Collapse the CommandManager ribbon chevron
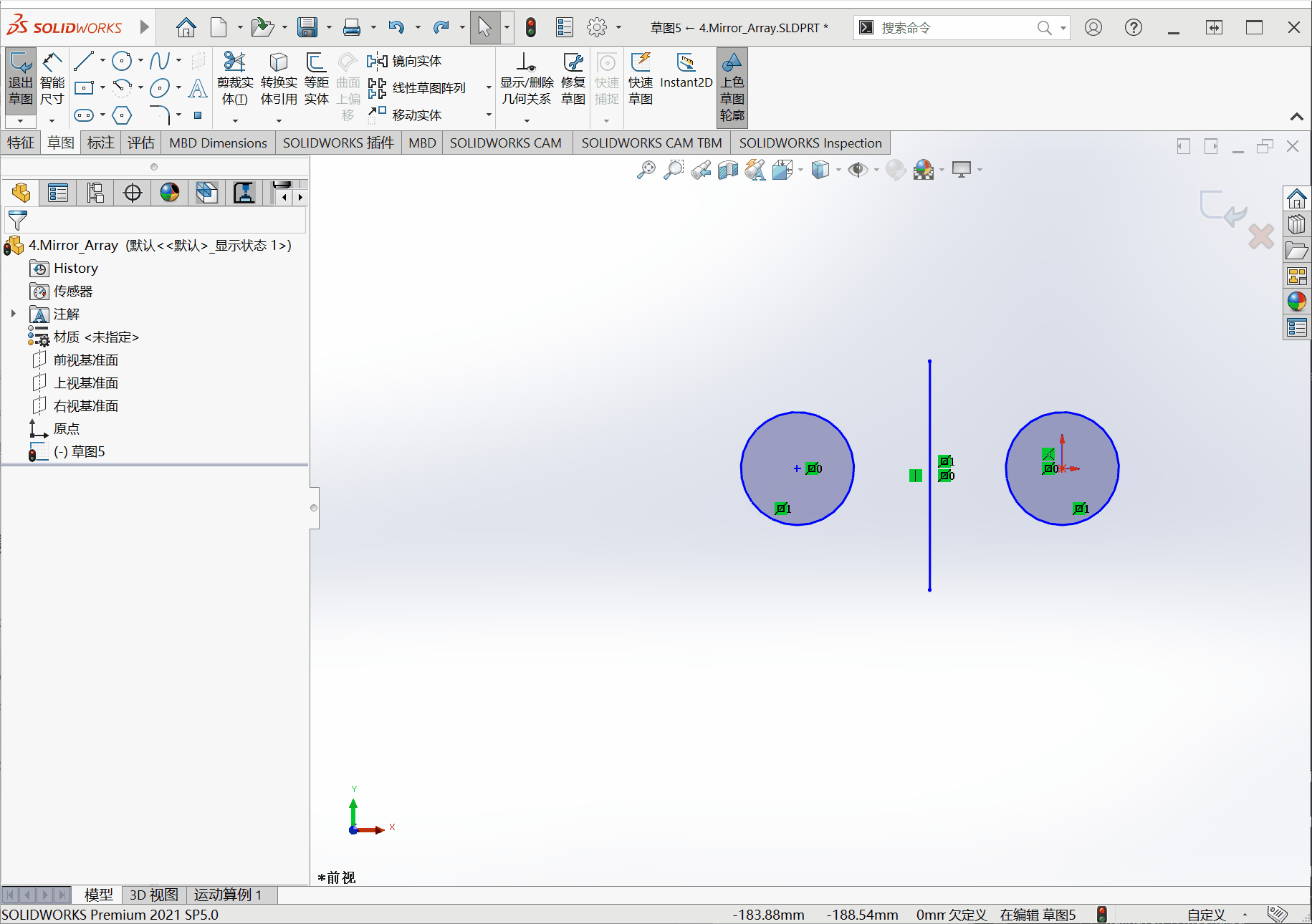Image resolution: width=1312 pixels, height=924 pixels. click(1296, 116)
